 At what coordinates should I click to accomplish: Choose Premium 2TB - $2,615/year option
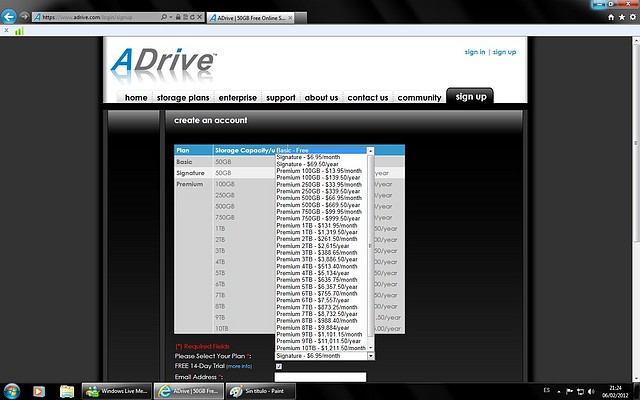click(x=321, y=246)
